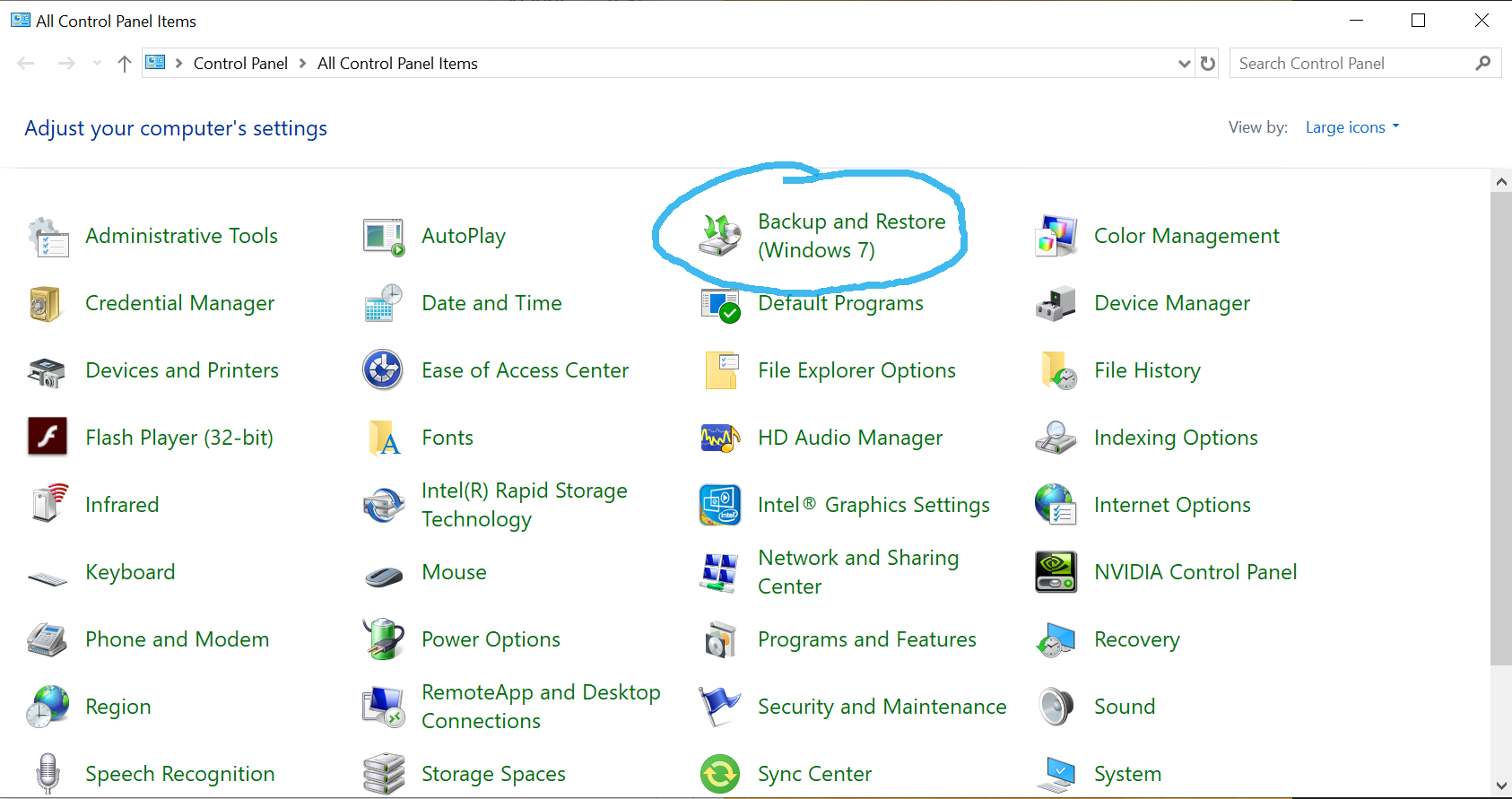Open the Flash Player (32-bit) icon
The image size is (1512, 799).
click(48, 438)
